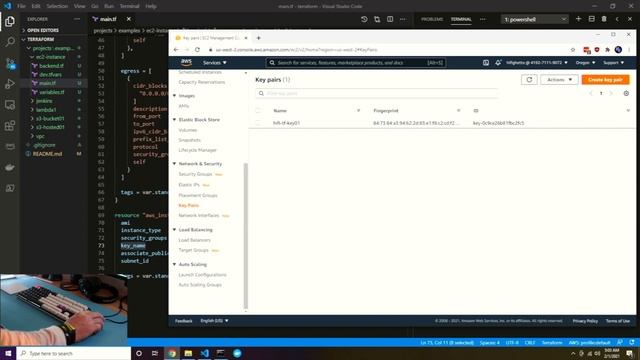Screen dimensions: 640x360
Task: Open the VS Code Explorer view icon
Action: 10,21
